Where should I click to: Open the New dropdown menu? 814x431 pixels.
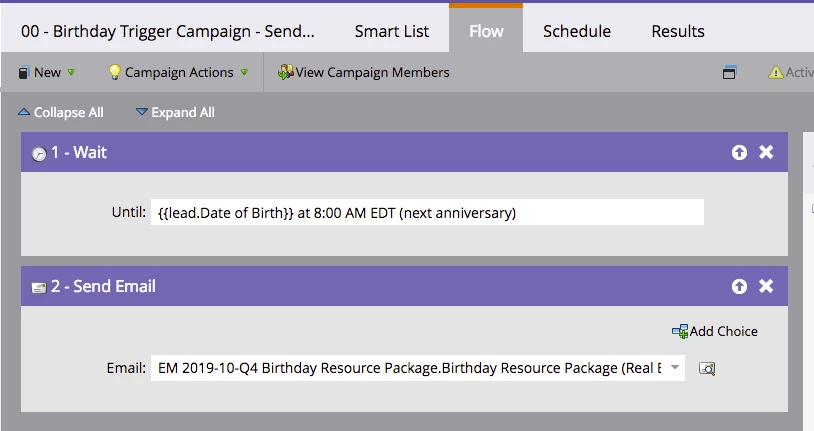(47, 72)
